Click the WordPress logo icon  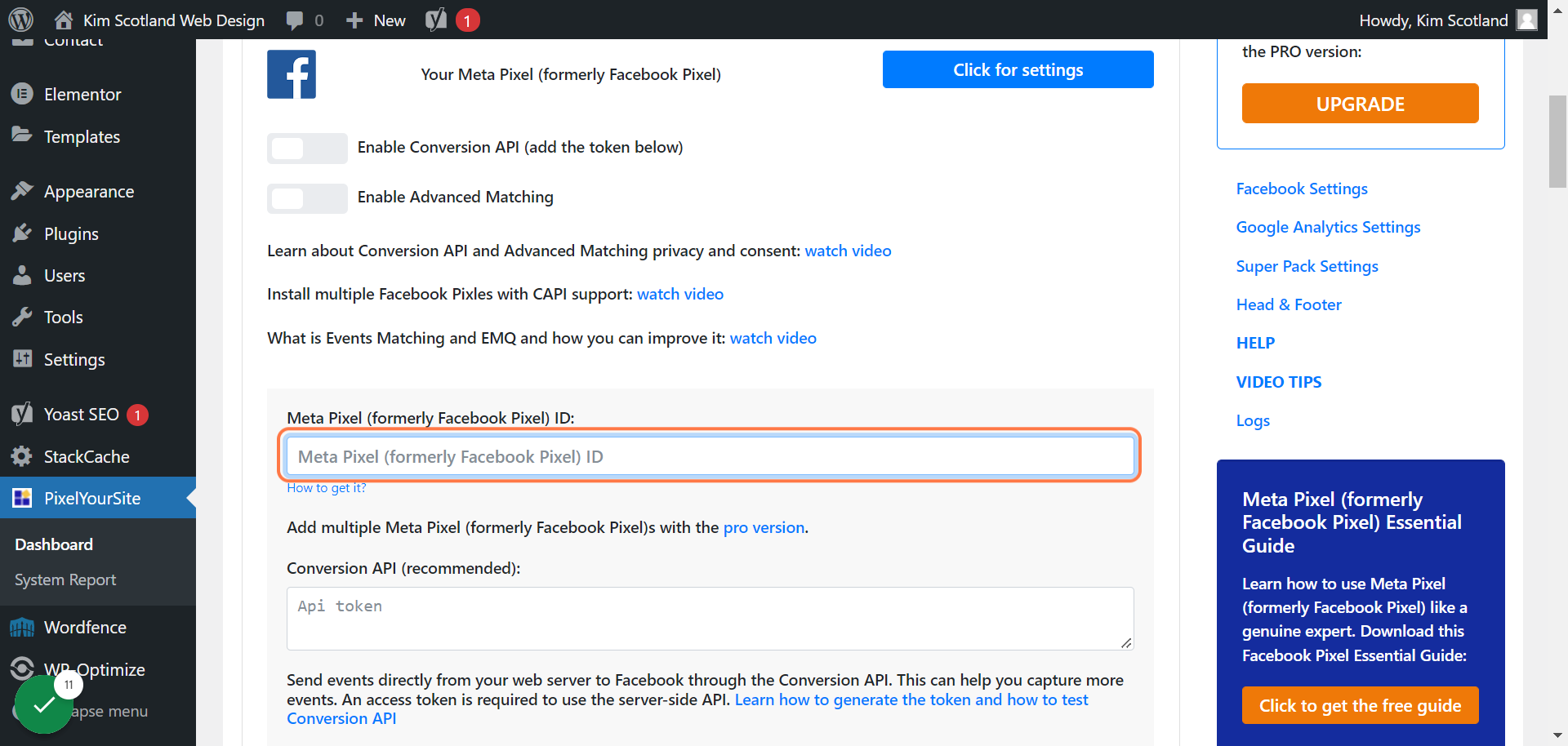[x=20, y=20]
